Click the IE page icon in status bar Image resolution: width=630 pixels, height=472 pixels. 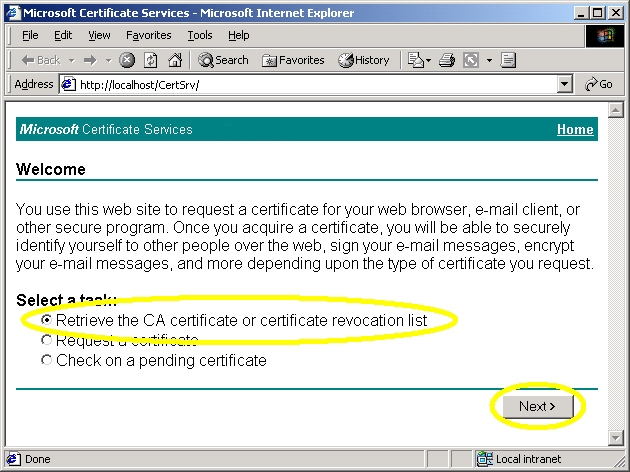(x=13, y=459)
